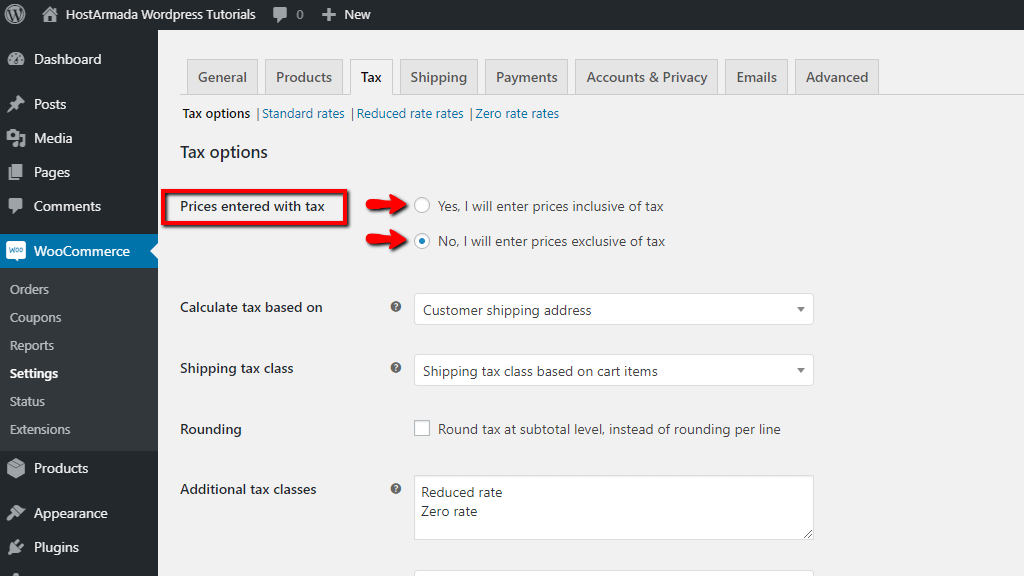
Task: Open the Standard rates link
Action: [303, 114]
